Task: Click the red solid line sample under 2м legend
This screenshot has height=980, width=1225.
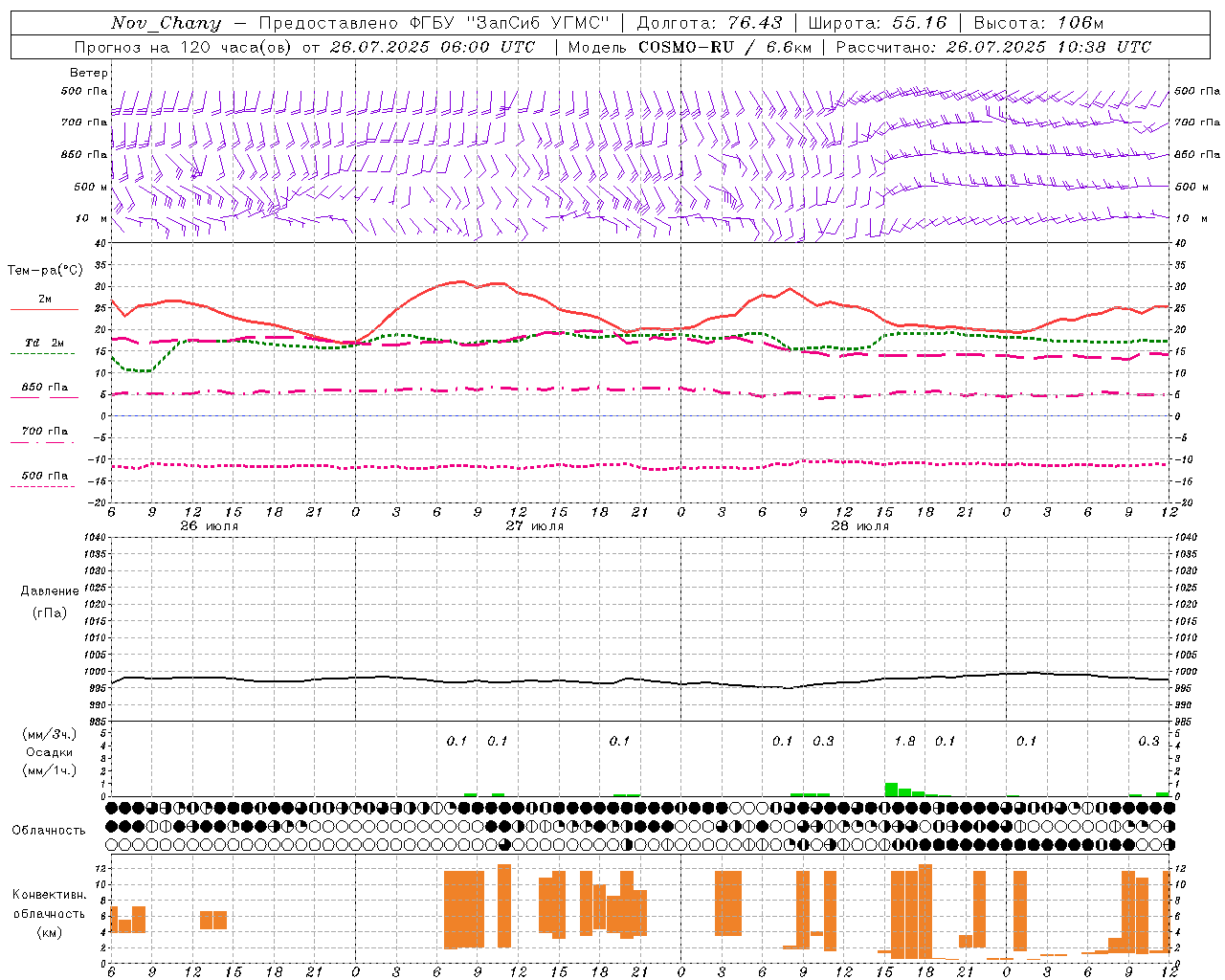Action: tap(44, 309)
